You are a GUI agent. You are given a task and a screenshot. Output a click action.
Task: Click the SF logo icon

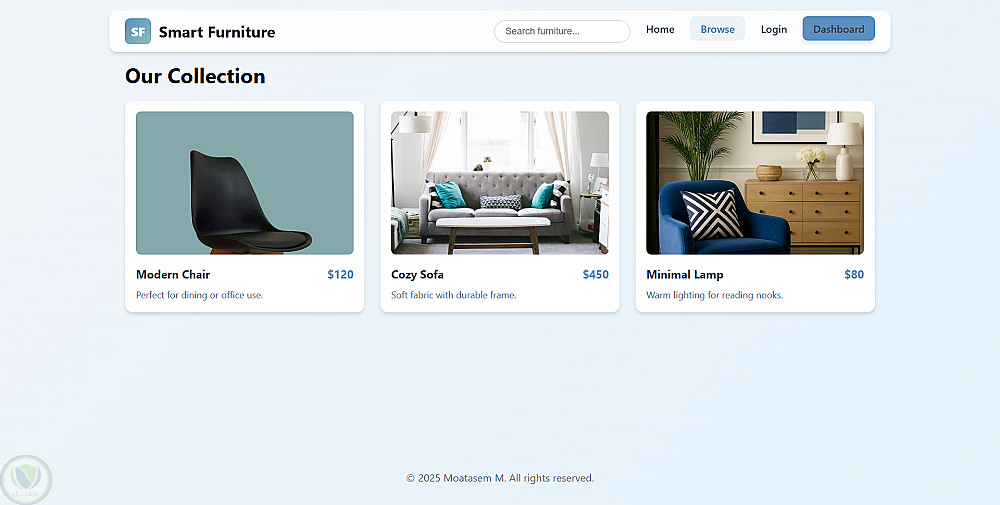click(x=138, y=31)
